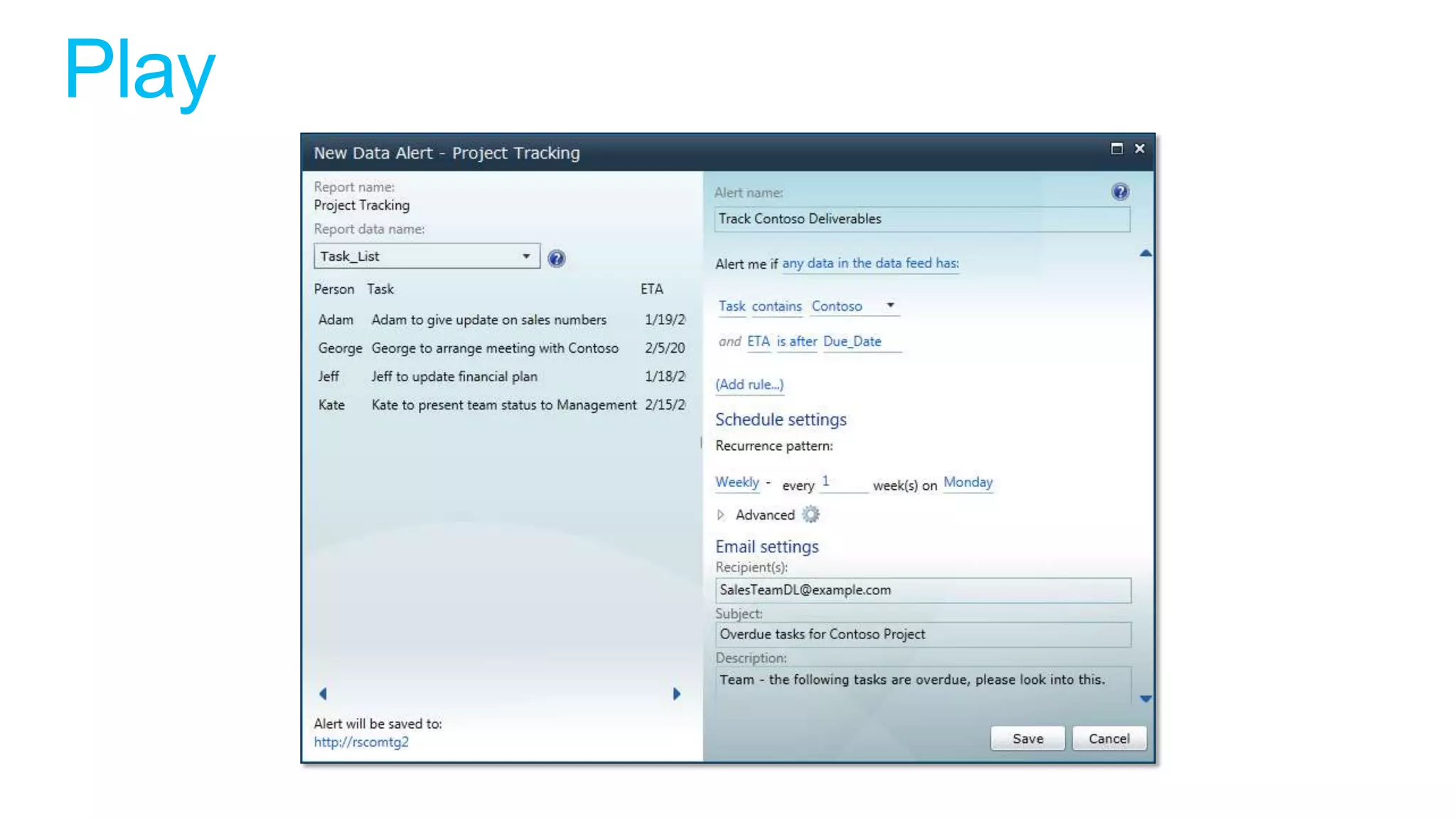
Task: Open the http://rscomtg2 save location link
Action: pyautogui.click(x=361, y=742)
